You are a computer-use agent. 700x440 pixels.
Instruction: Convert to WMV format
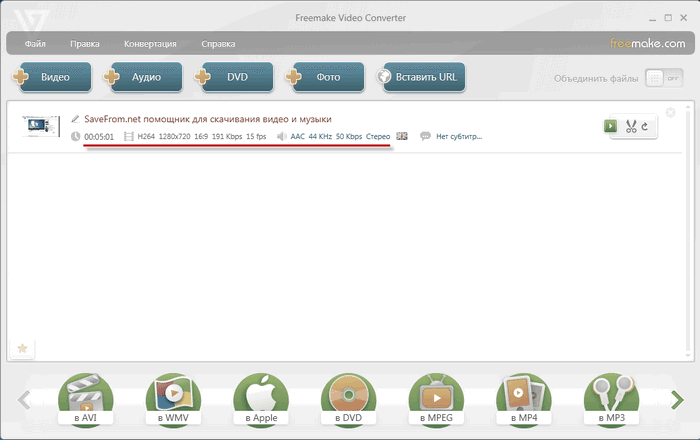click(173, 400)
